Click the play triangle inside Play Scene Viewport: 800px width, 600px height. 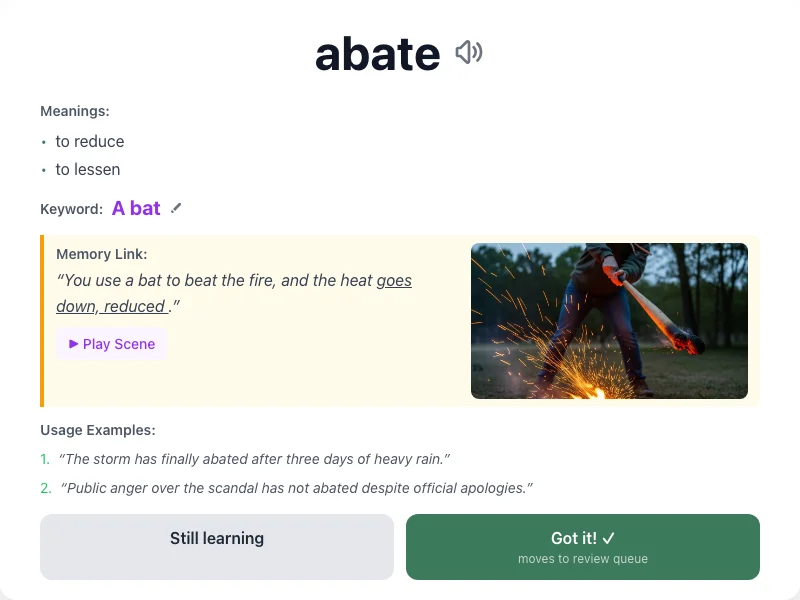[72, 344]
